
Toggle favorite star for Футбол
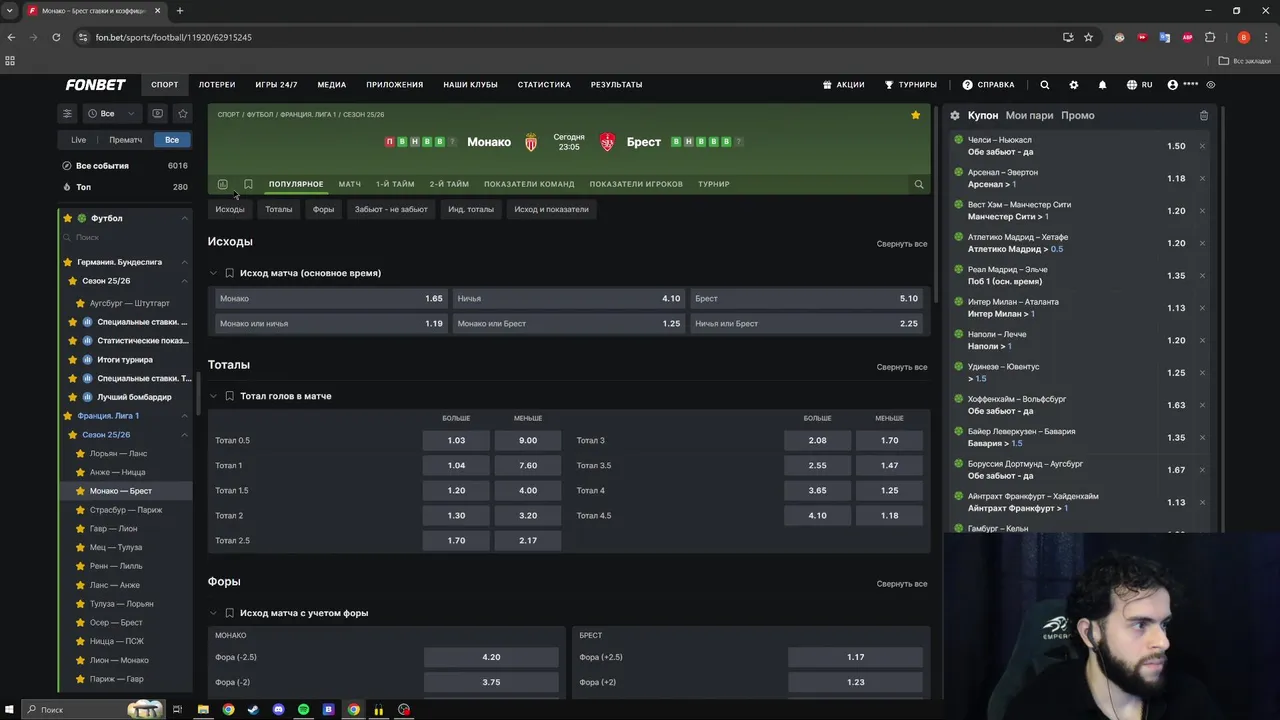[x=68, y=218]
